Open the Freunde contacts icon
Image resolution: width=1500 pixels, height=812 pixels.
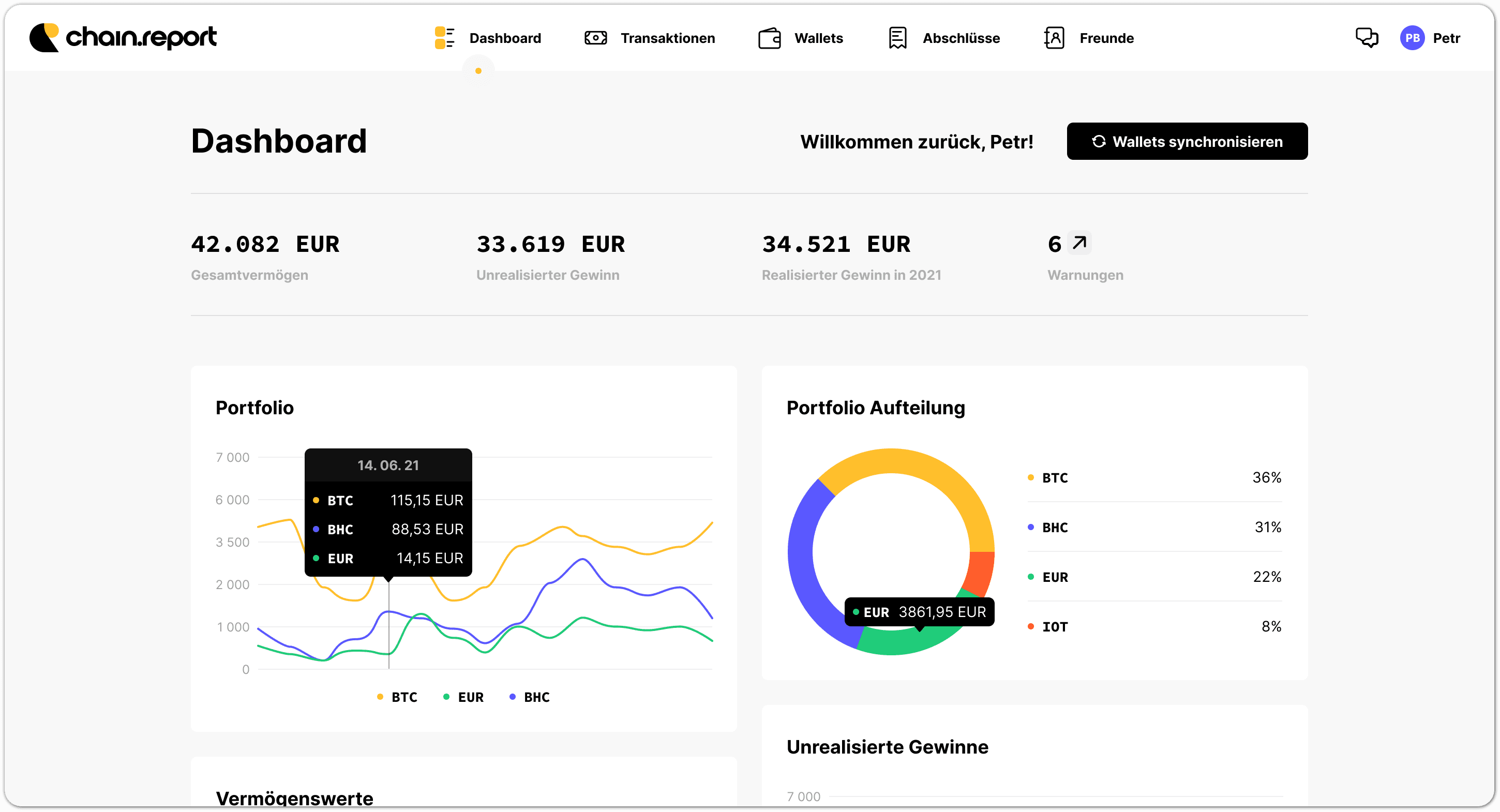point(1054,37)
